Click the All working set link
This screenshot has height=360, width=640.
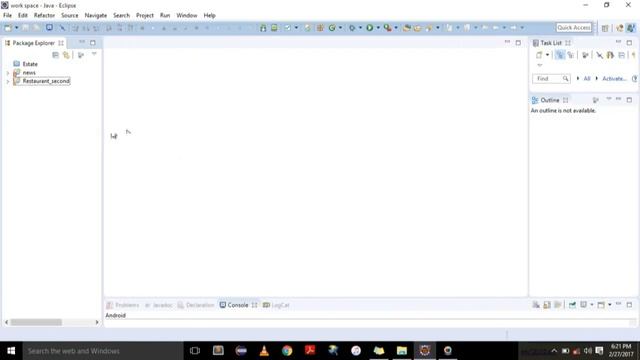(587, 78)
